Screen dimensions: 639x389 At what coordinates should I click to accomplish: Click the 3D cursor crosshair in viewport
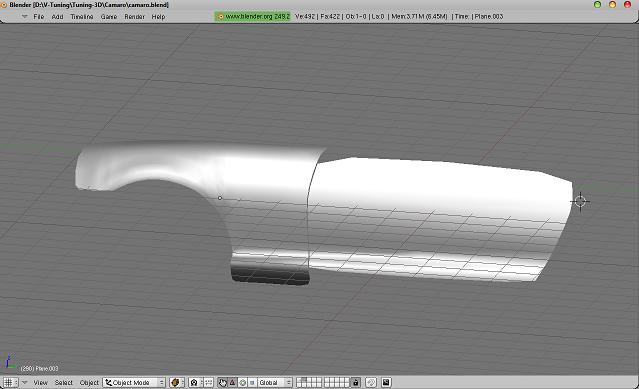(x=580, y=201)
